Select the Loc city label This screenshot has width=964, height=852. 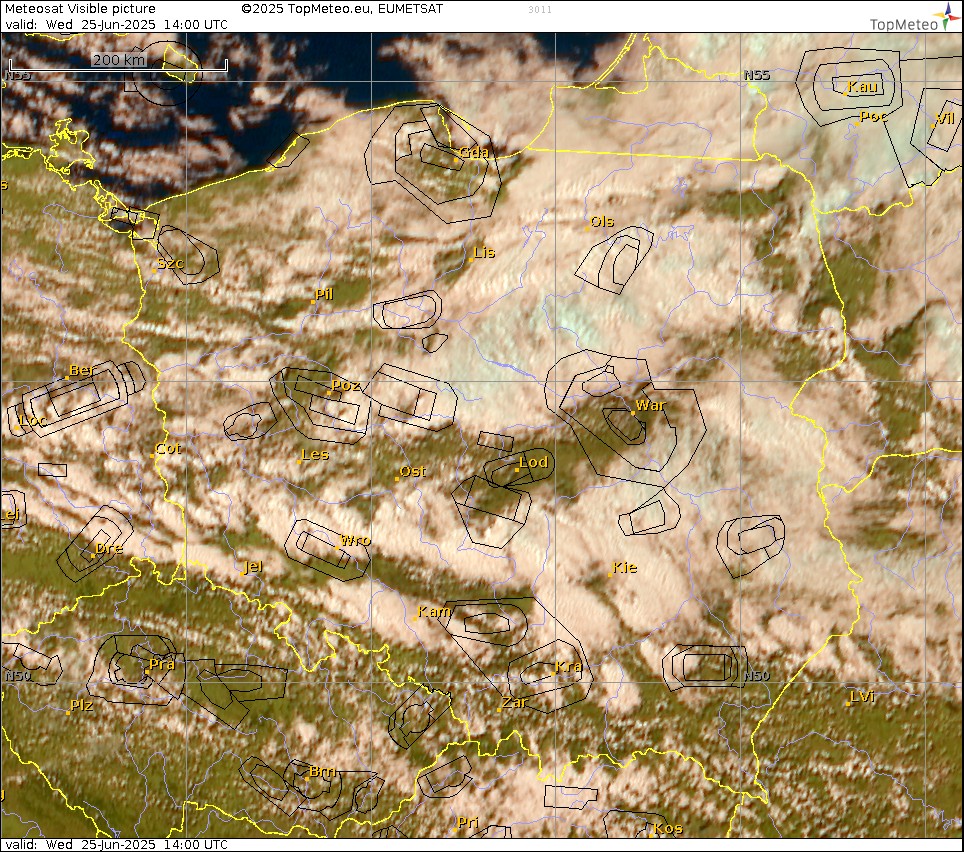click(x=33, y=420)
